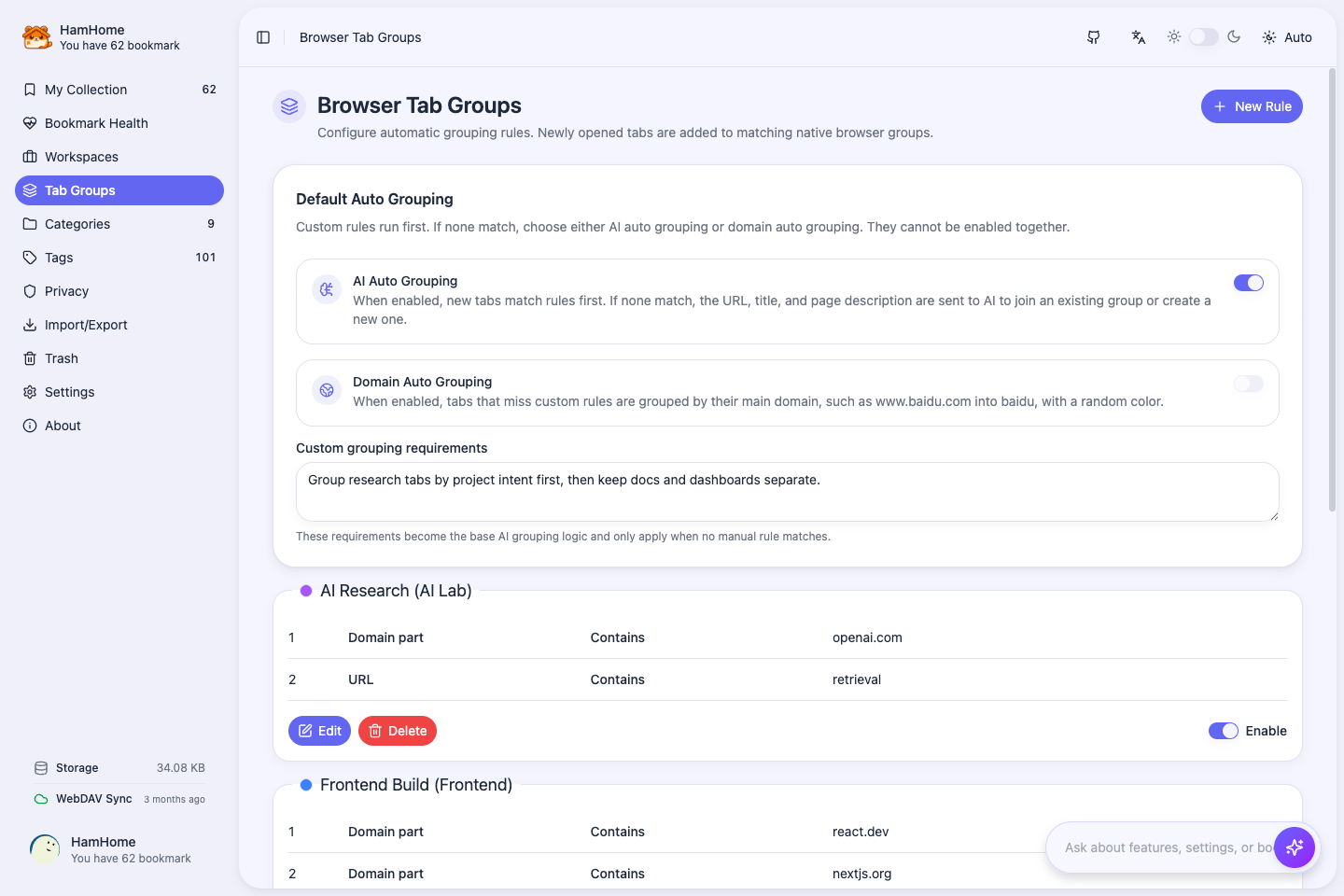The image size is (1344, 896).
Task: Select the Auto theme option
Action: click(x=1287, y=37)
